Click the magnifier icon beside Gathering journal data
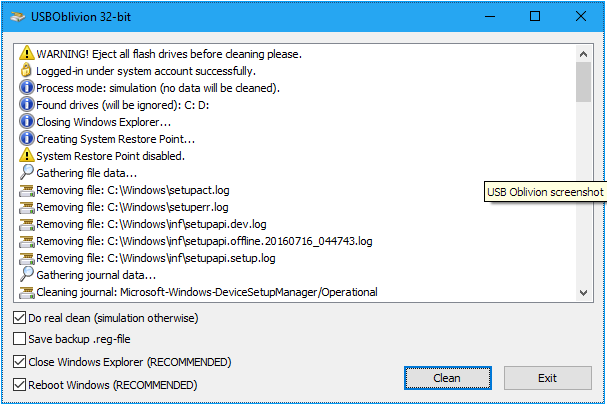Viewport: 607px width, 405px height. [27, 275]
